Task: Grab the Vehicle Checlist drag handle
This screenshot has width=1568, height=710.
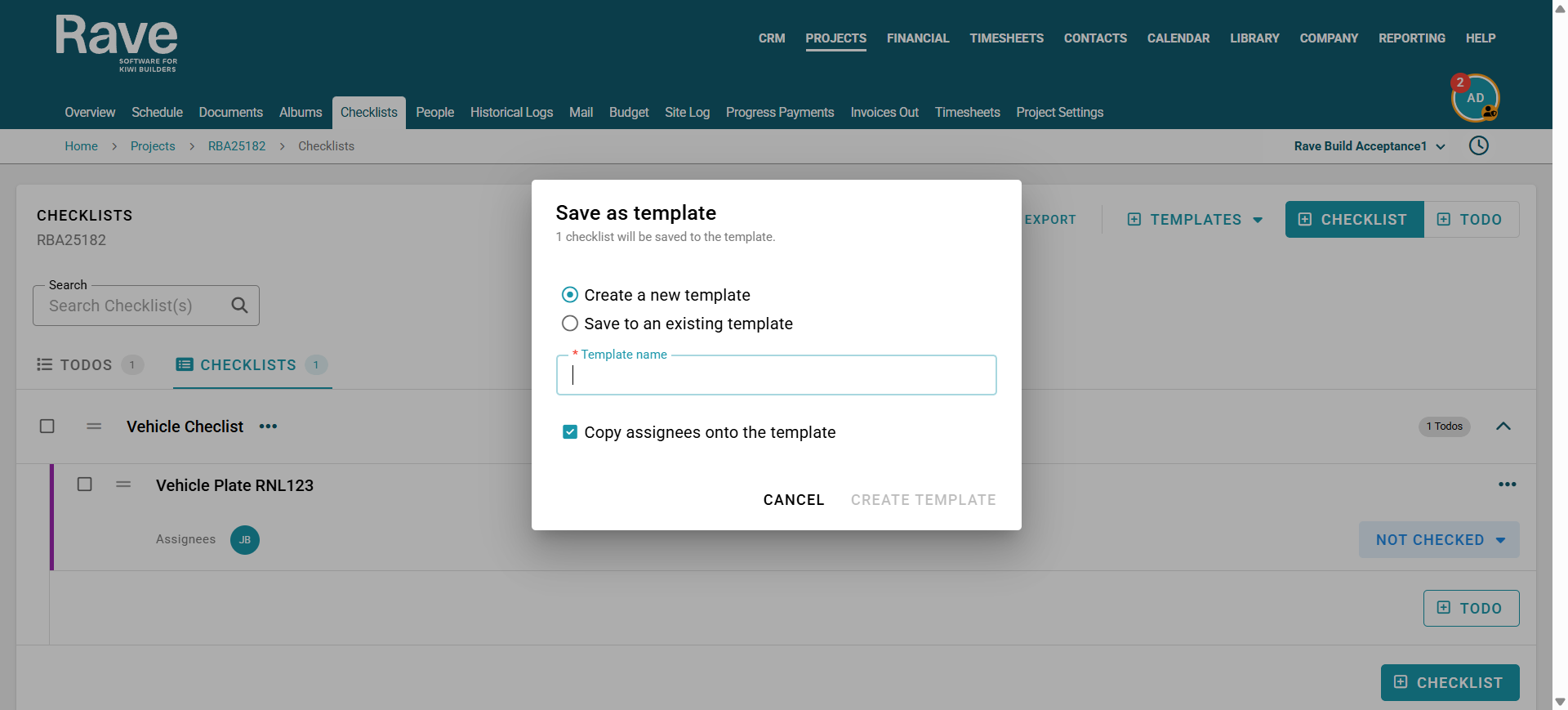Action: coord(94,426)
